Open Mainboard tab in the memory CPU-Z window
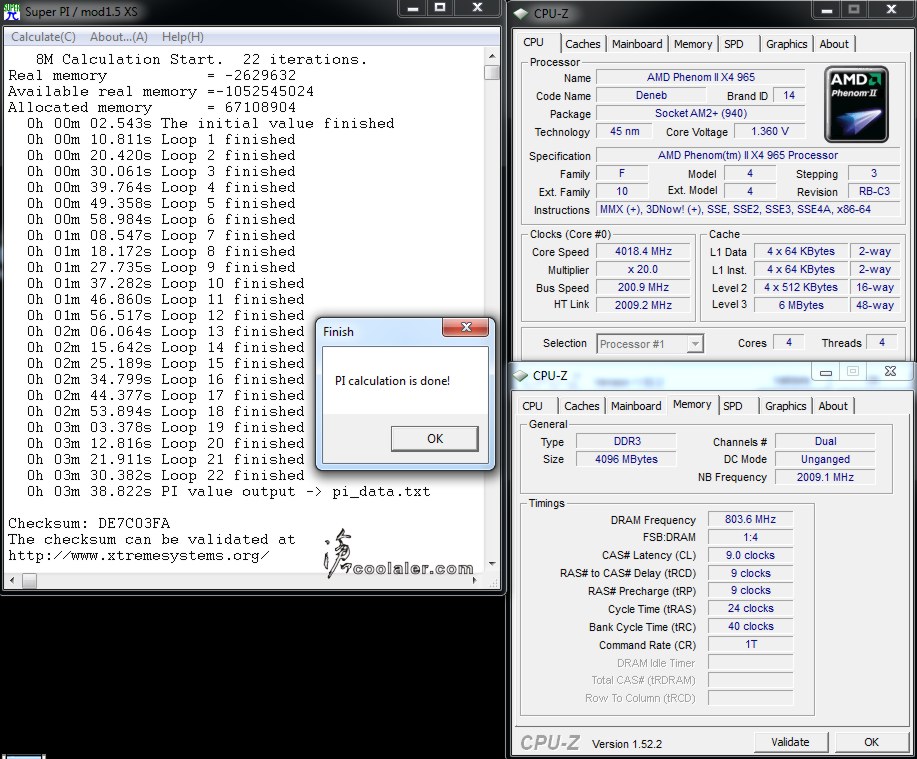The width and height of the screenshot is (917, 759). coord(636,406)
